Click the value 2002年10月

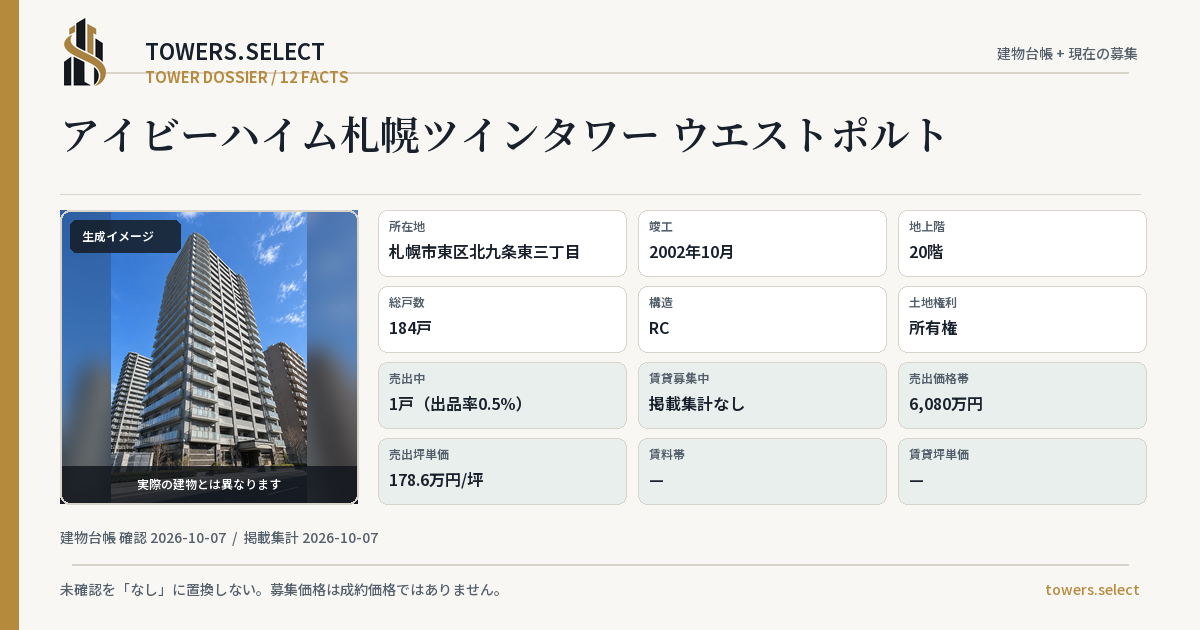(691, 252)
